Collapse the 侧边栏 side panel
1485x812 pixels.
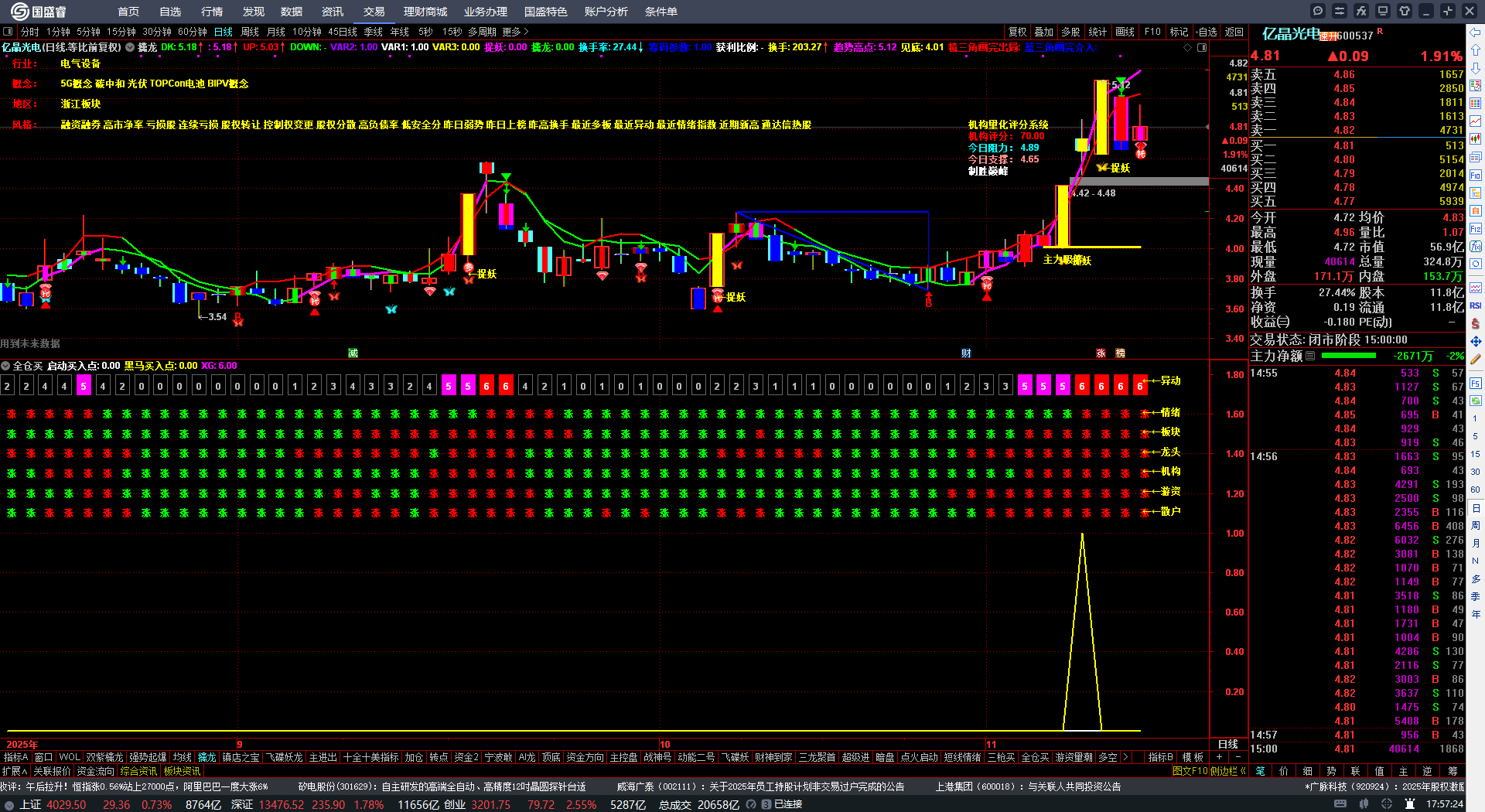1227,771
